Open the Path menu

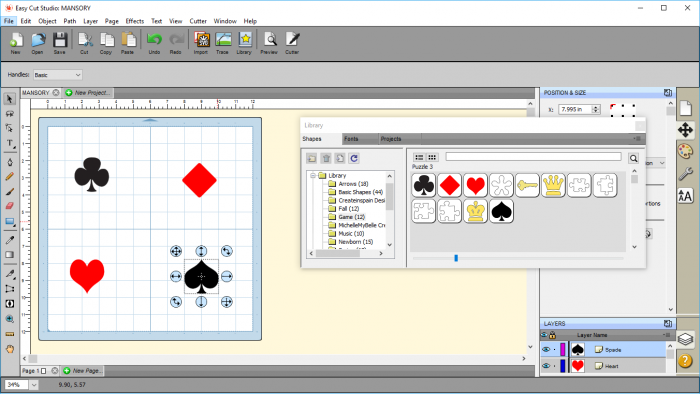[x=70, y=21]
